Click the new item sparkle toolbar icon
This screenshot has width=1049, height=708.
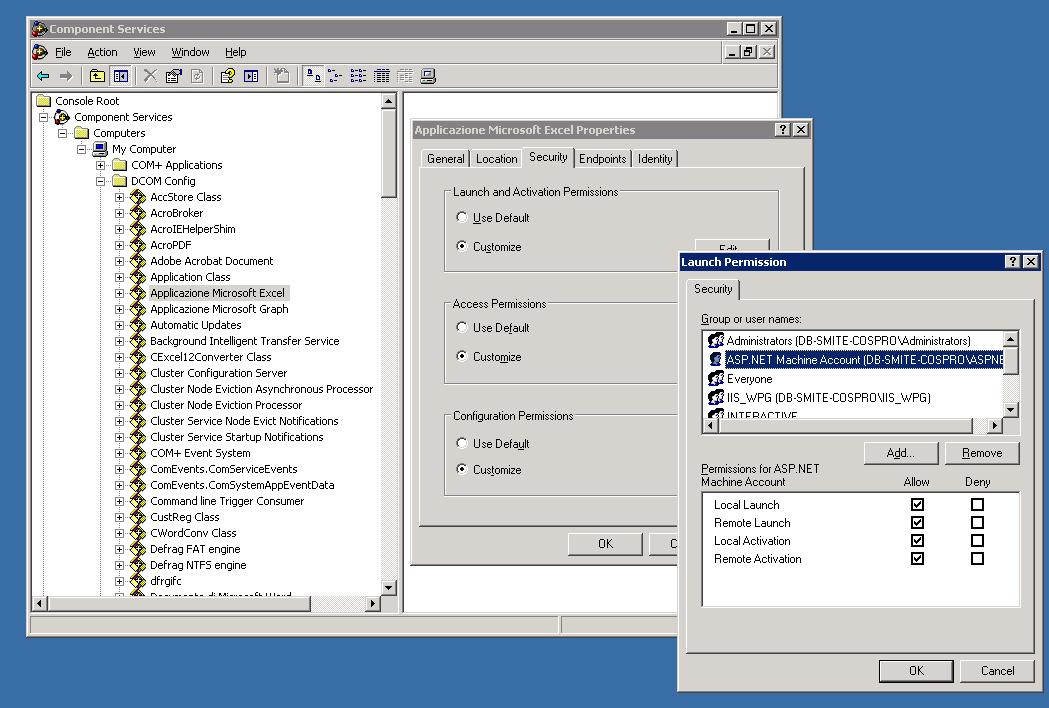pos(282,76)
